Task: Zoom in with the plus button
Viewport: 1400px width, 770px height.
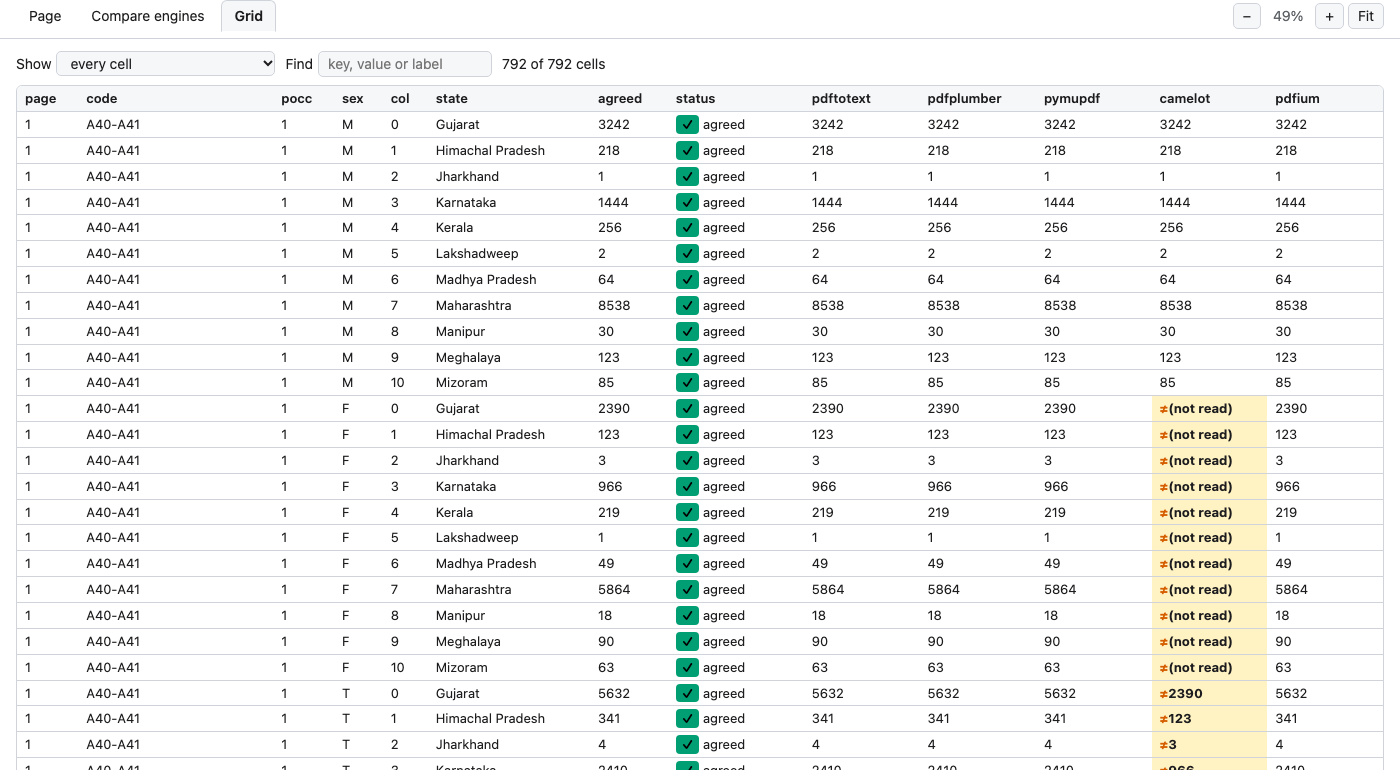Action: [1330, 17]
